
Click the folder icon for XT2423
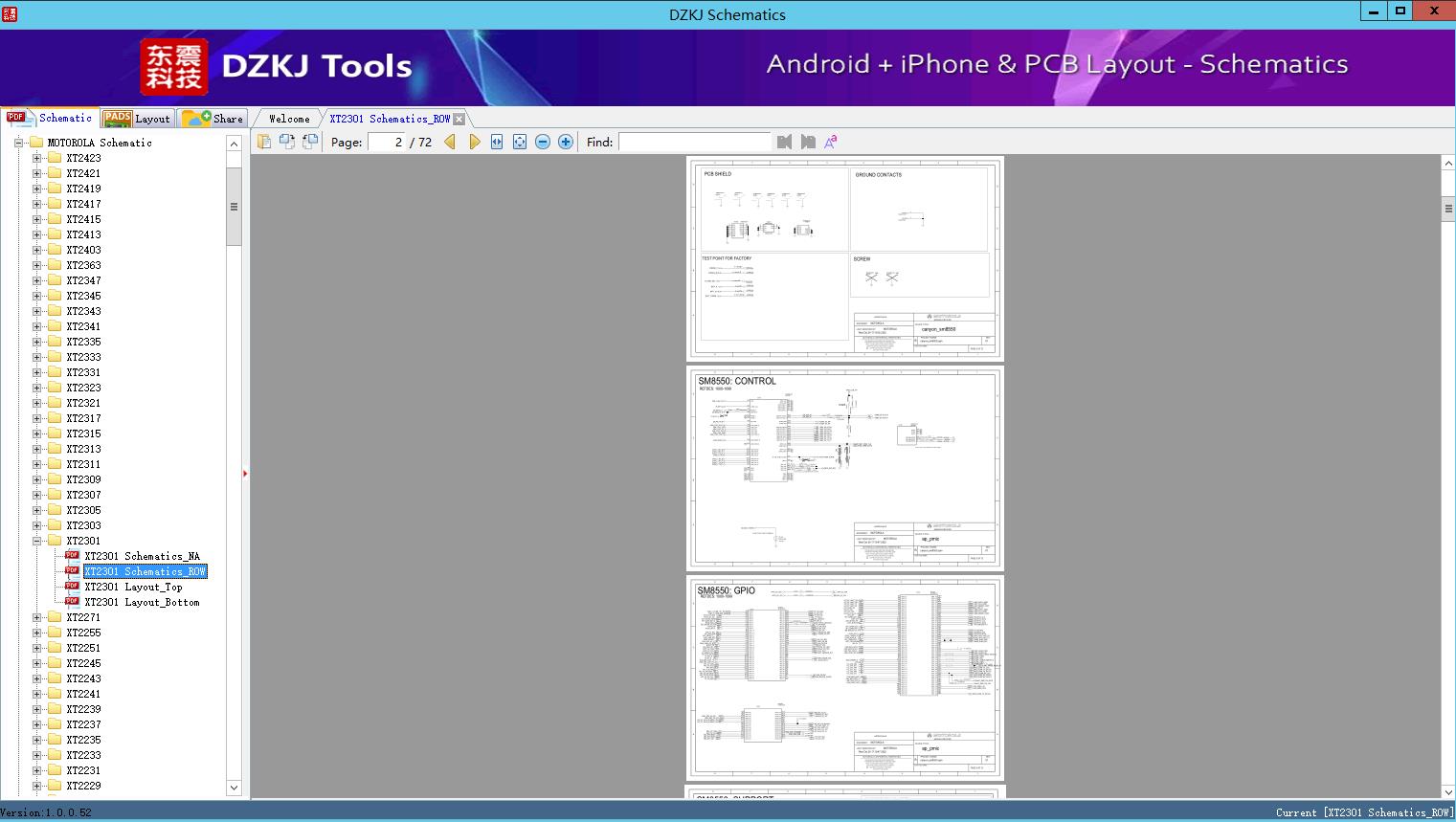click(x=55, y=158)
